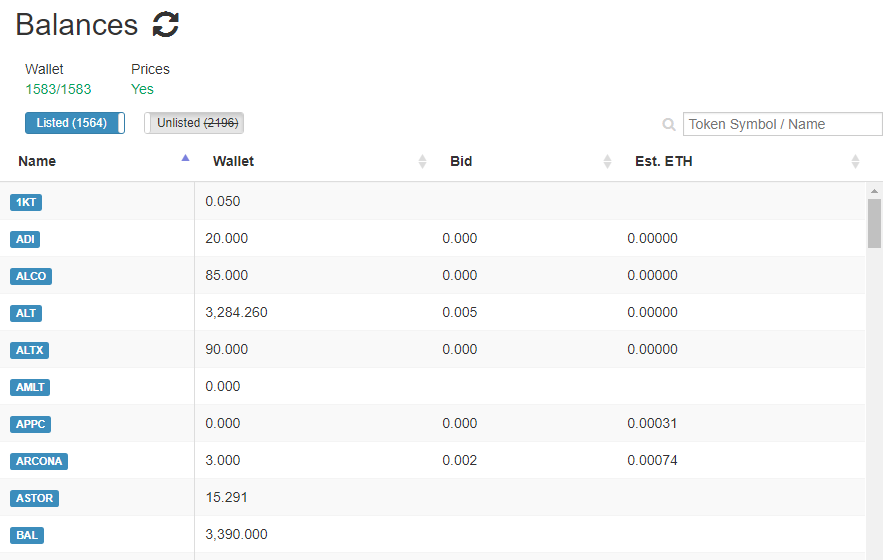Viewport: 890px width, 560px height.
Task: Refresh balances with the reload icon
Action: point(166,25)
